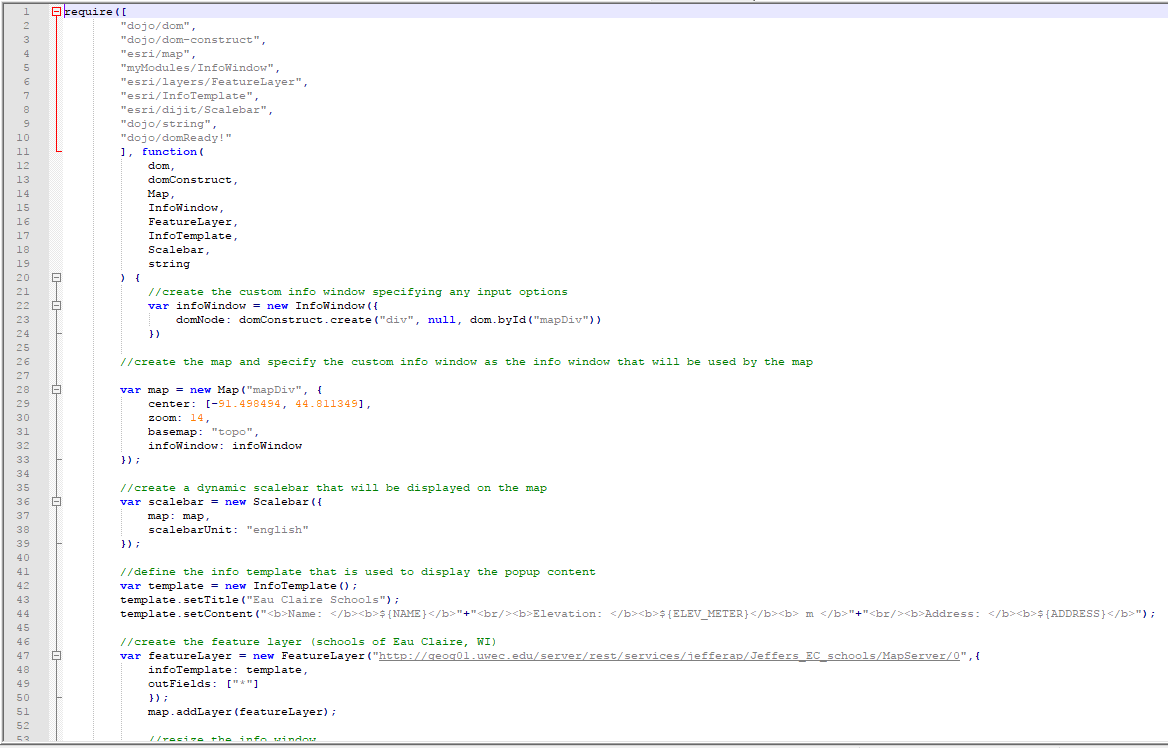Collapse the FeatureLayer constructor fold at line 47
Image resolution: width=1168 pixels, height=748 pixels.
click(x=57, y=655)
